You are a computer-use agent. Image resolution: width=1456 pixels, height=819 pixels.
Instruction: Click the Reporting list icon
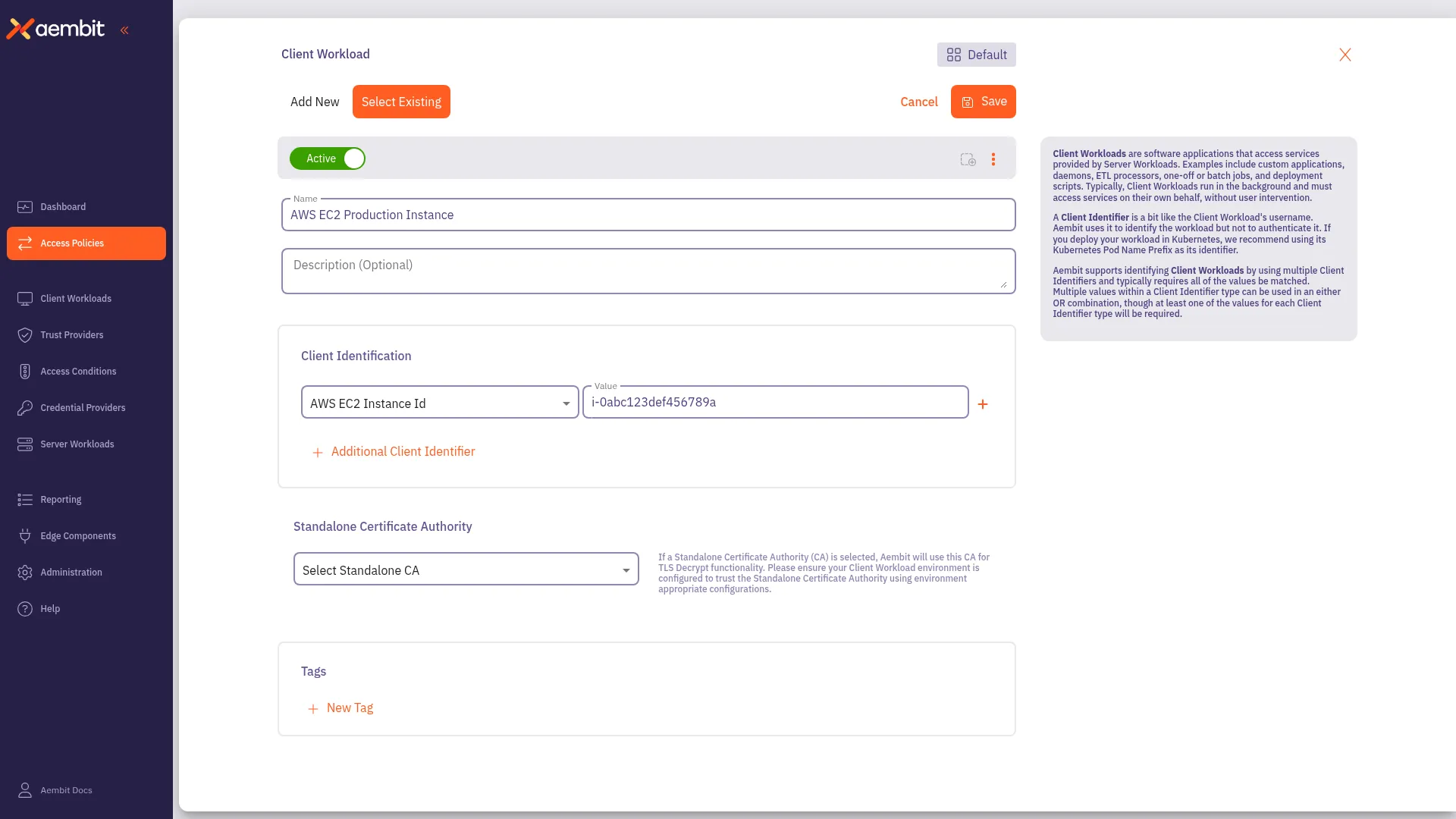(x=25, y=500)
